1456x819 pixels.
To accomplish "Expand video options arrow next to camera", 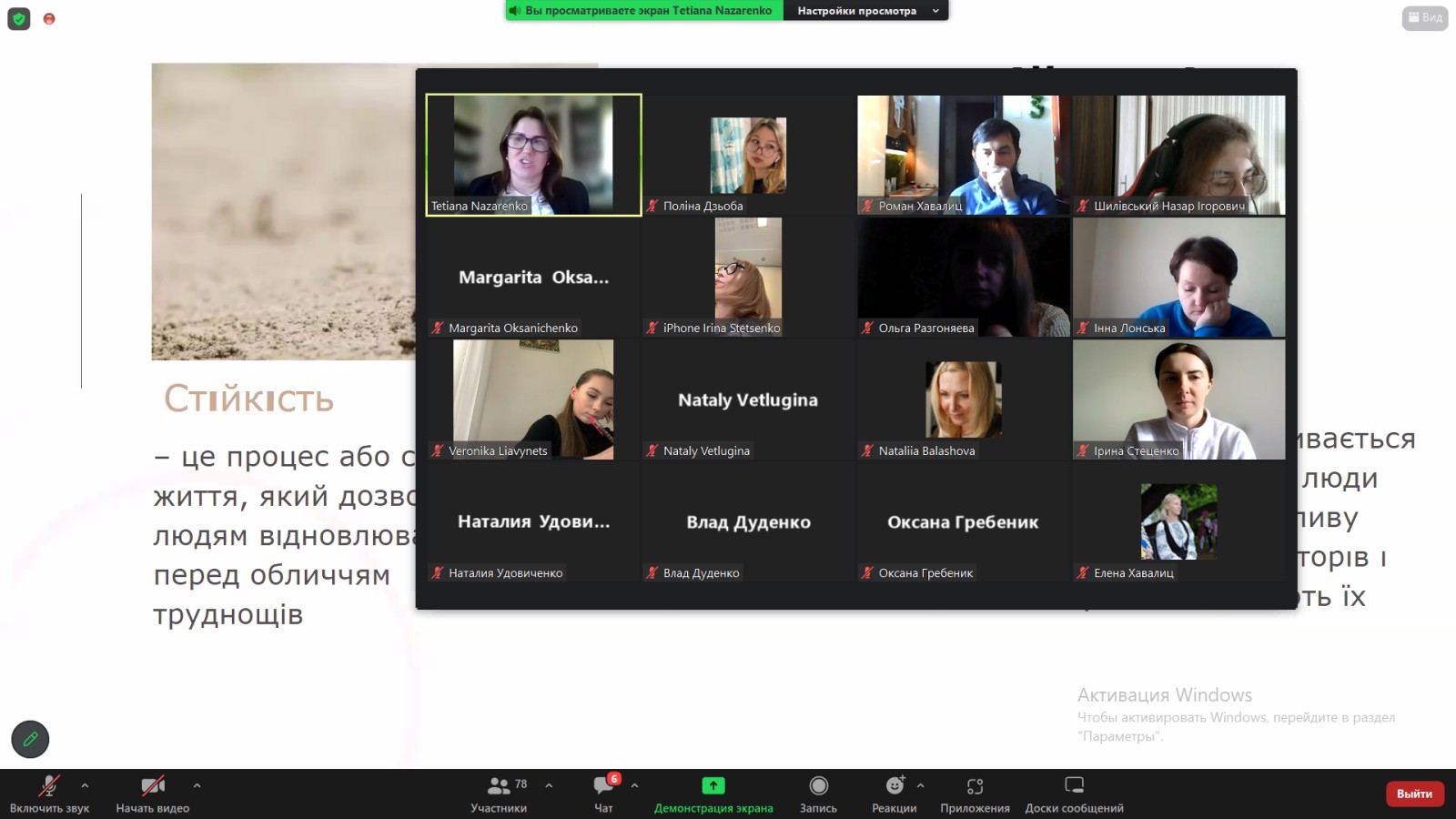I will (x=197, y=785).
